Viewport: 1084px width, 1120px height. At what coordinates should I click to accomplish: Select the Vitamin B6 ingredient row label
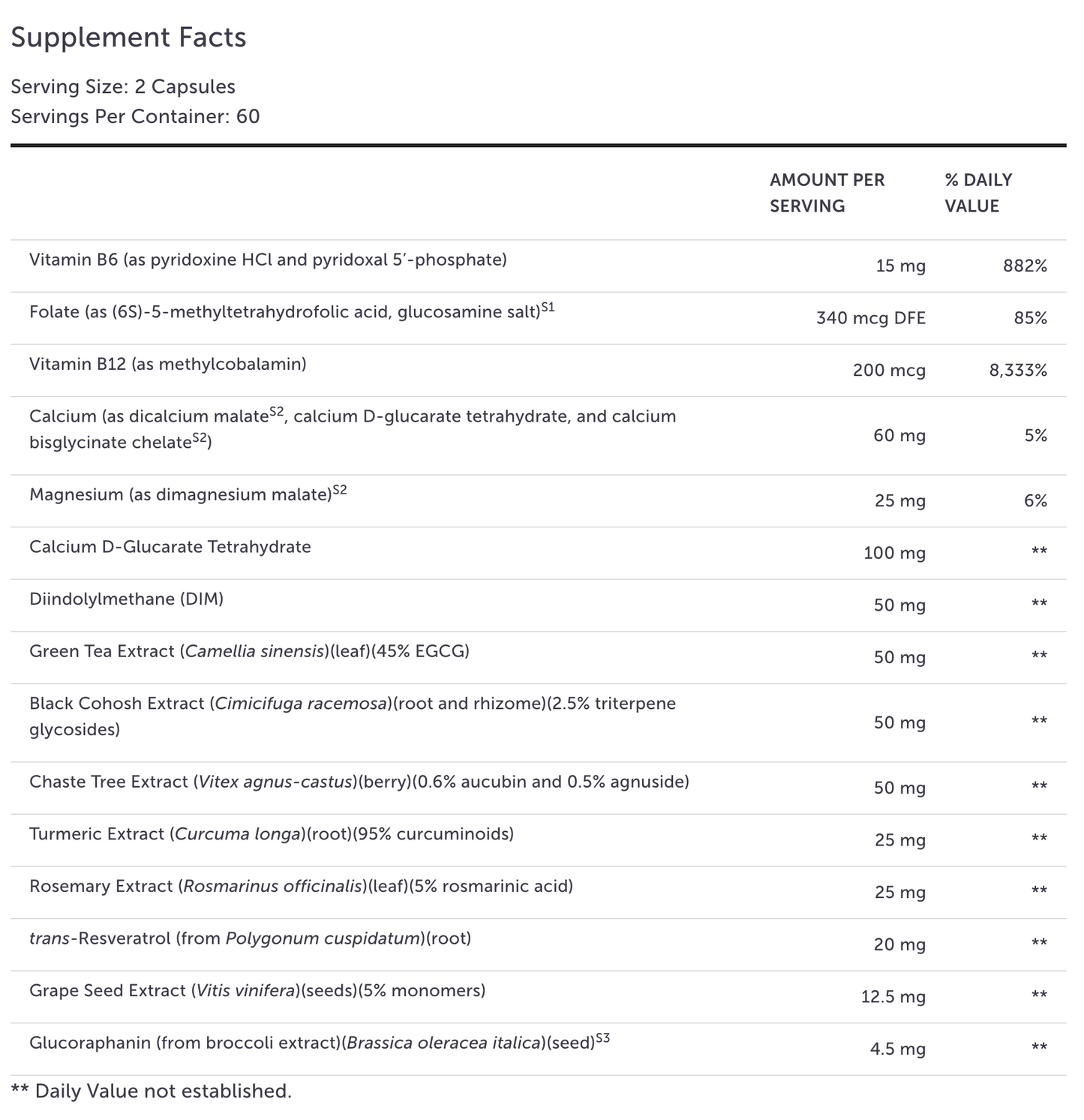[x=268, y=260]
